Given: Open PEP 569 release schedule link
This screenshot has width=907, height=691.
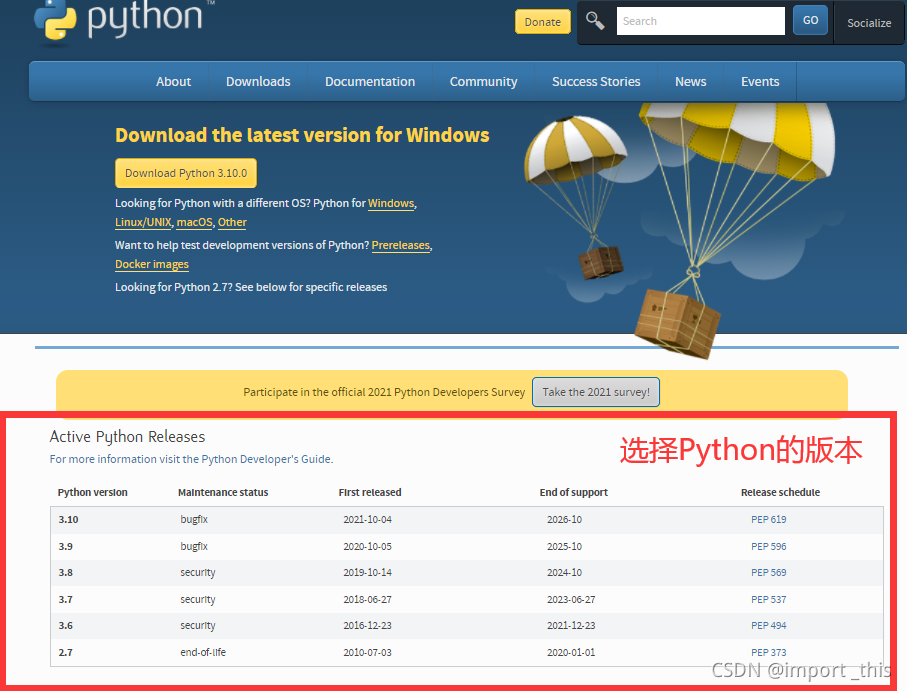Looking at the screenshot, I should click(x=768, y=572).
